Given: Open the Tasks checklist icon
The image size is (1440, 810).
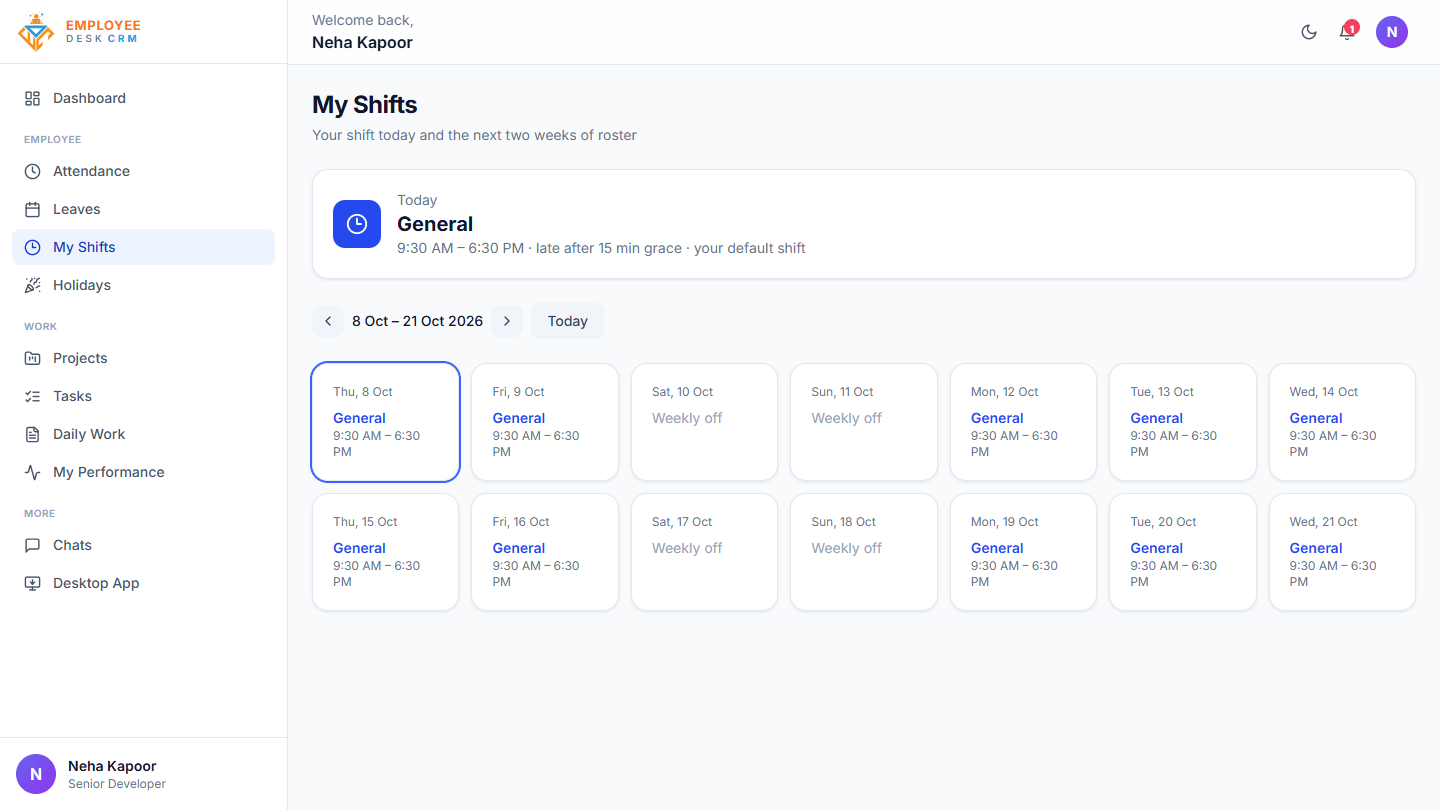Looking at the screenshot, I should (x=32, y=396).
